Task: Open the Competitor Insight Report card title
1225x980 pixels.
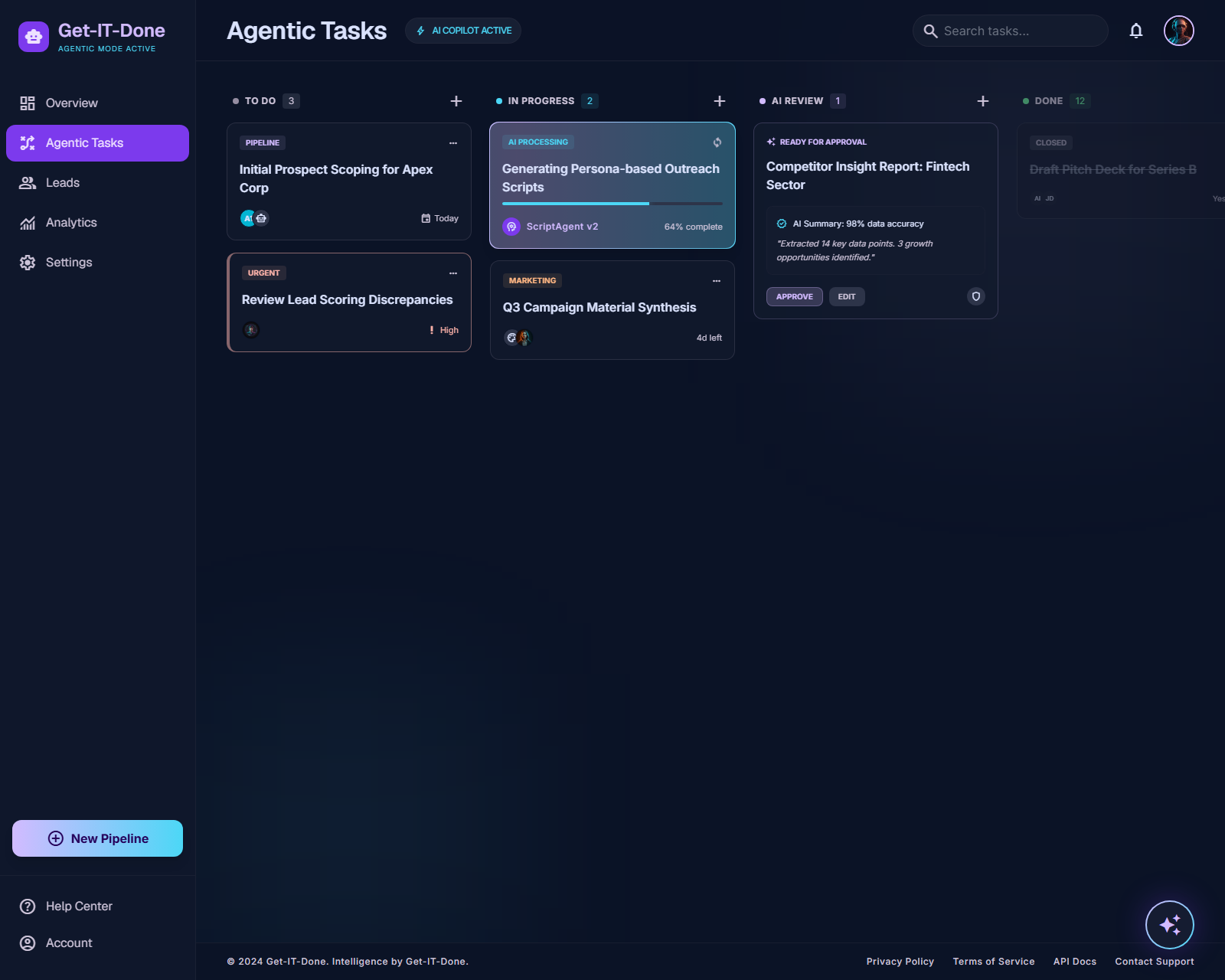Action: 868,176
